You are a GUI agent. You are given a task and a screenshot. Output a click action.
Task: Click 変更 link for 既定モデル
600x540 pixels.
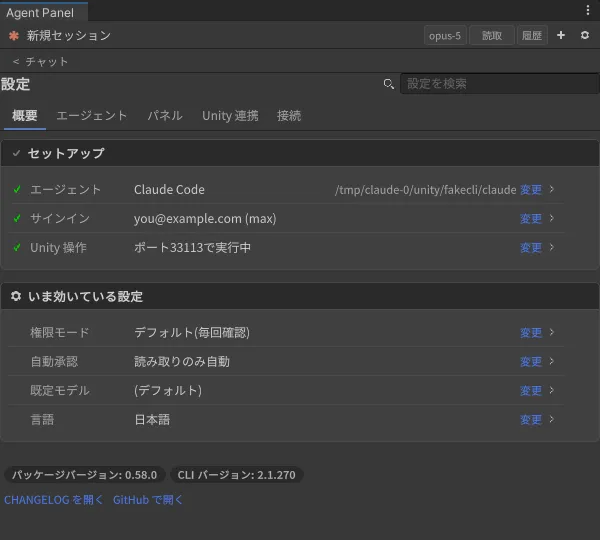[x=531, y=391]
